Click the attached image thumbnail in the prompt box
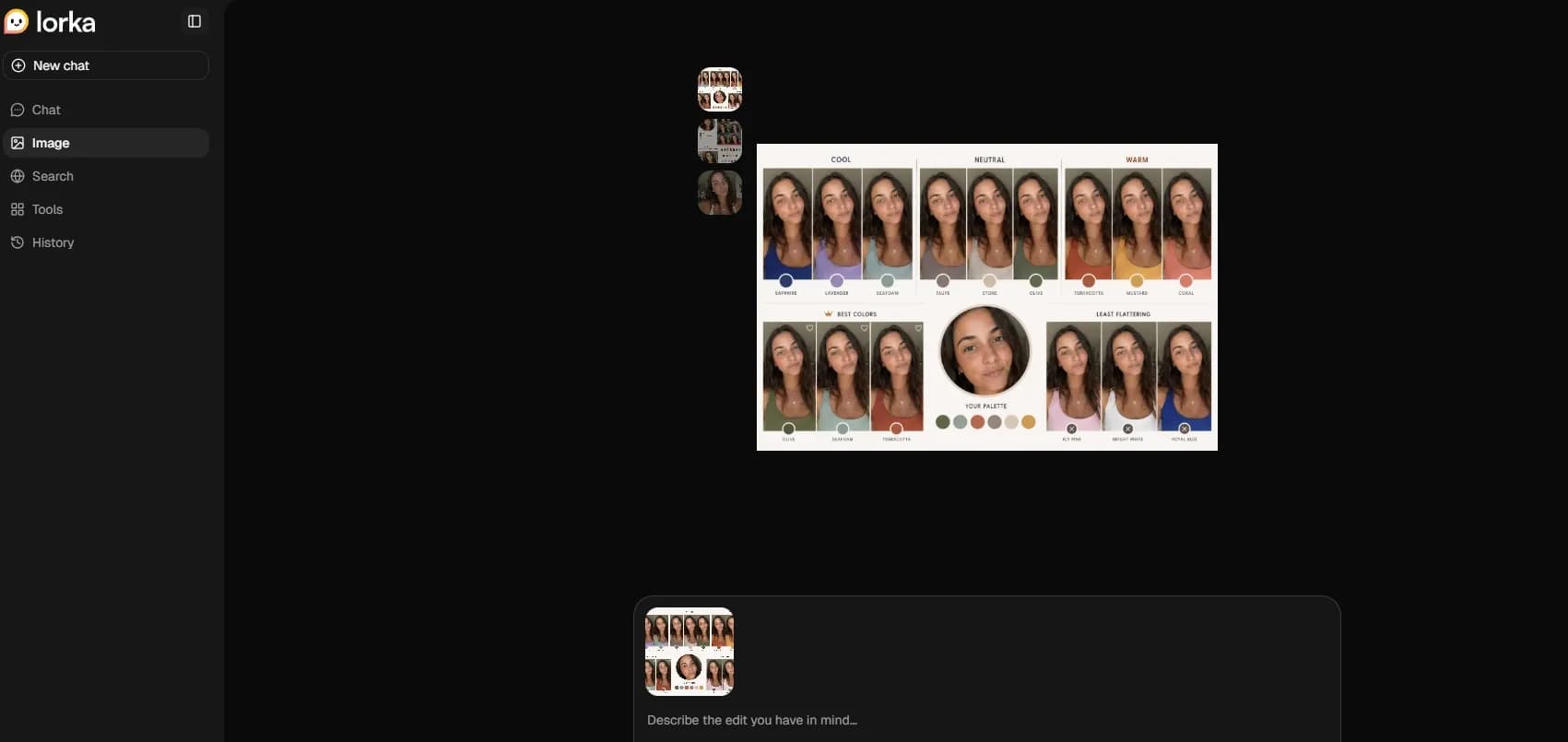 tap(690, 652)
